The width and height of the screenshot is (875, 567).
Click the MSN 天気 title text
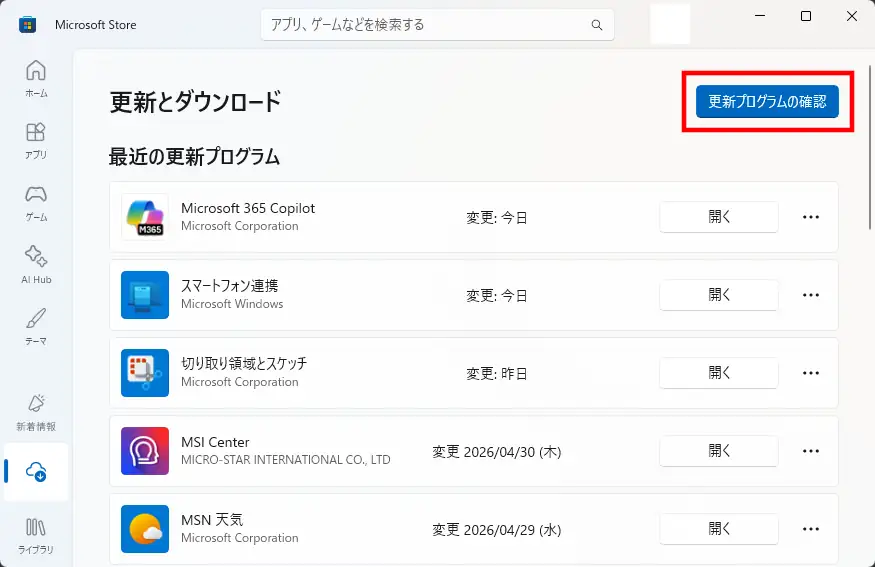tap(212, 520)
